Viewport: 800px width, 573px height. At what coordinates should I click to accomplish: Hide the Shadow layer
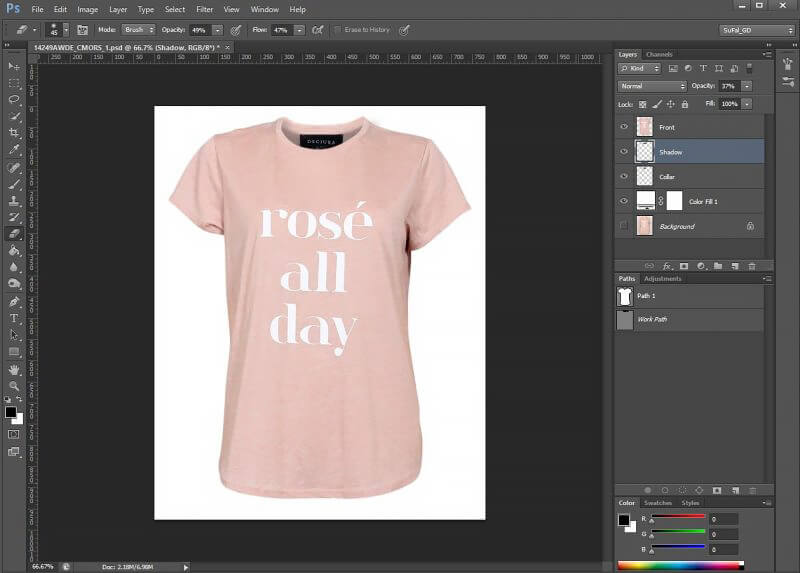click(x=623, y=152)
